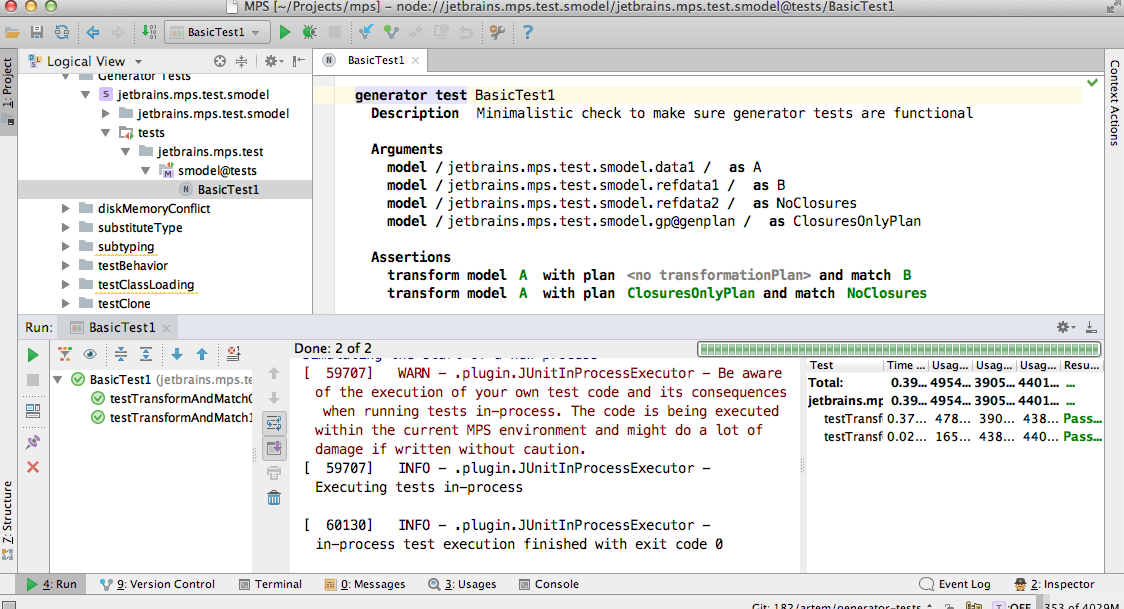Click the Save All floppy icon
Image resolution: width=1124 pixels, height=609 pixels.
(x=37, y=32)
